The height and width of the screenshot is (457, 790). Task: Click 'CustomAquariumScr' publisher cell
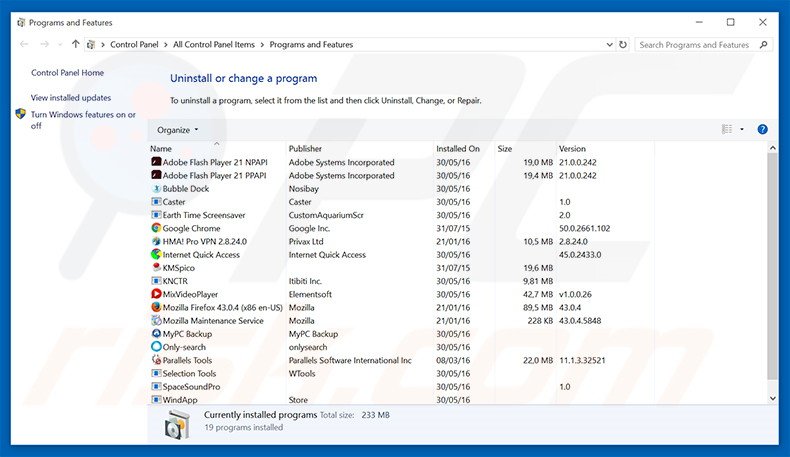point(326,215)
